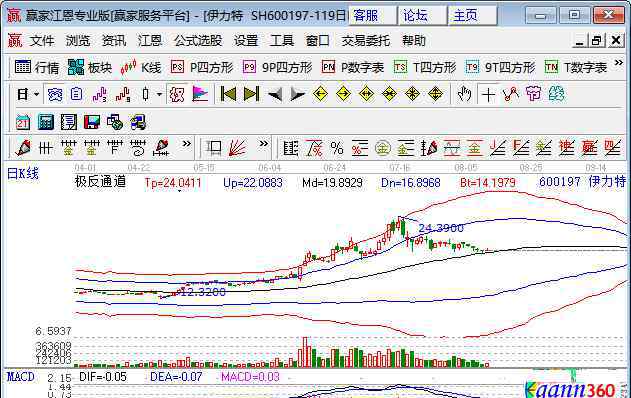Click the colored flag chart icon

pyautogui.click(x=200, y=95)
